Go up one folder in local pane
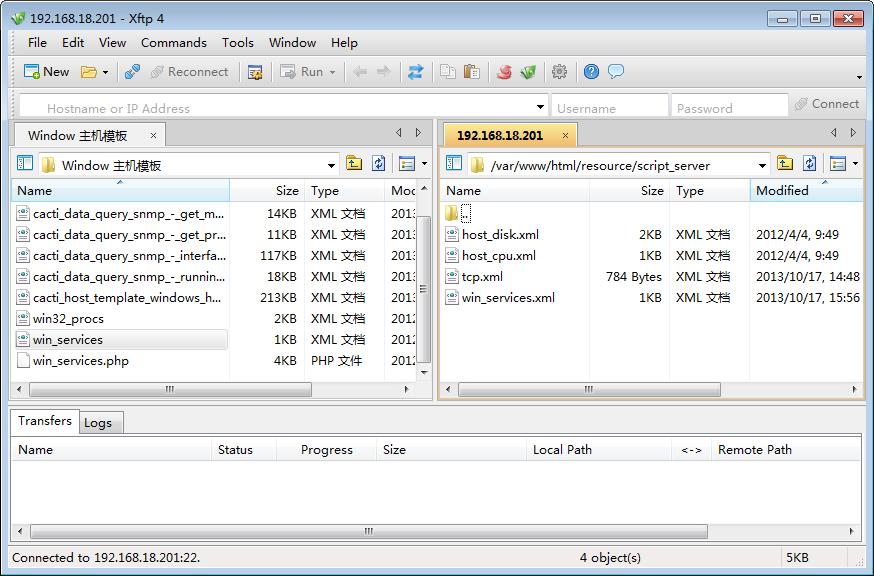874x576 pixels. pos(353,163)
